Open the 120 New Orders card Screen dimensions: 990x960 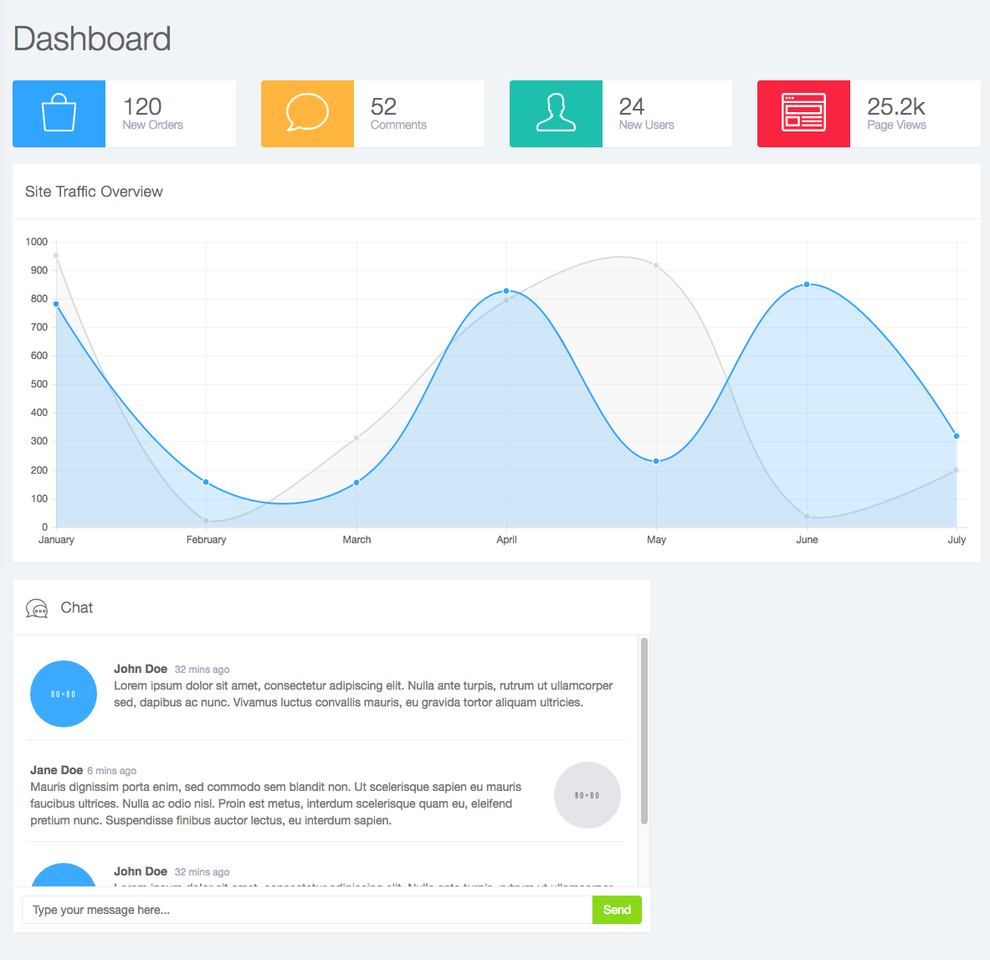point(124,114)
